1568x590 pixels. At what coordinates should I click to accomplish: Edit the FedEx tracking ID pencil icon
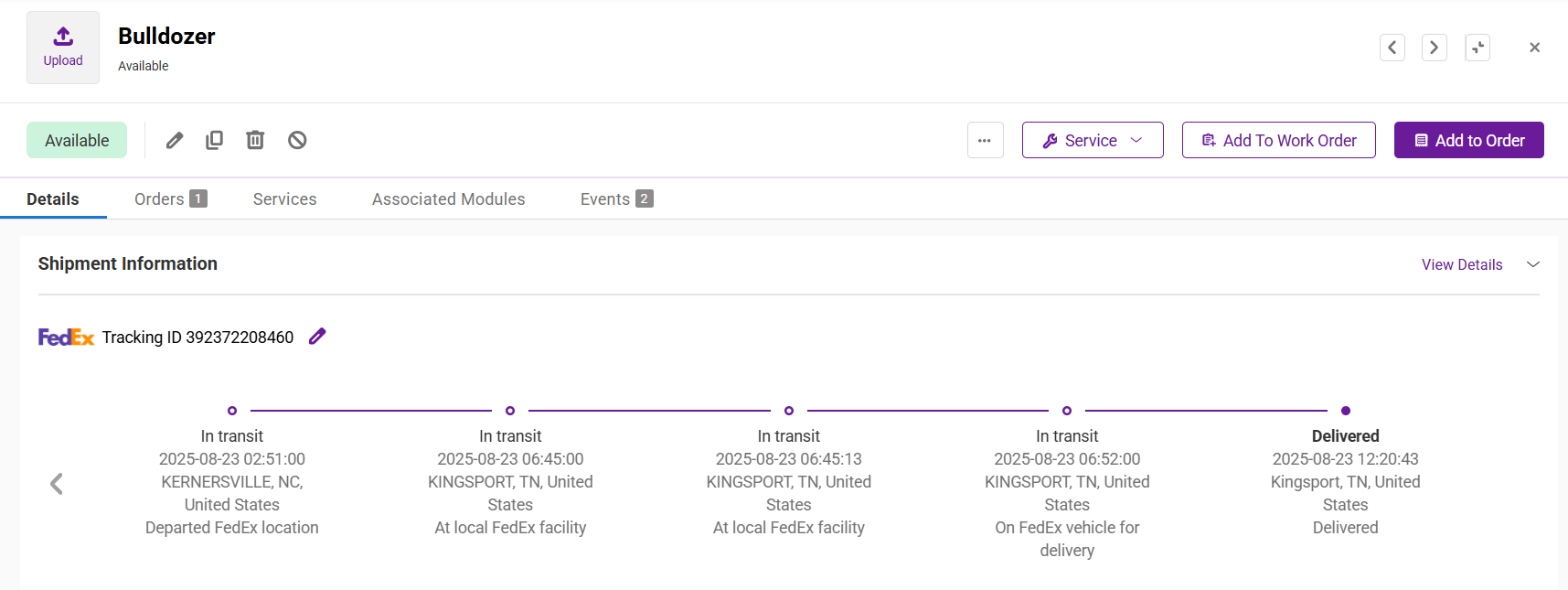[x=317, y=337]
